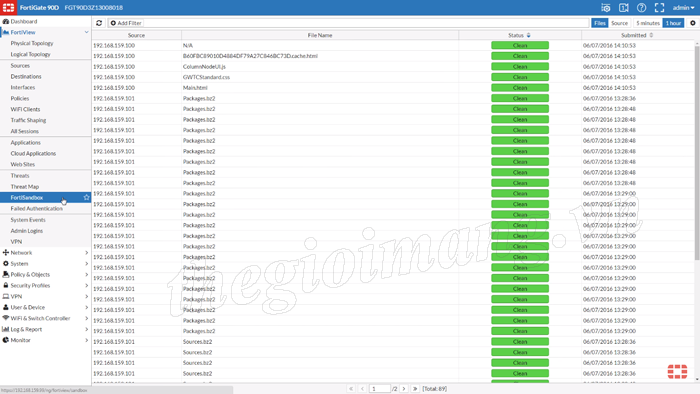Click the page number input field
Screen dimensions: 700x394
pyautogui.click(x=379, y=389)
